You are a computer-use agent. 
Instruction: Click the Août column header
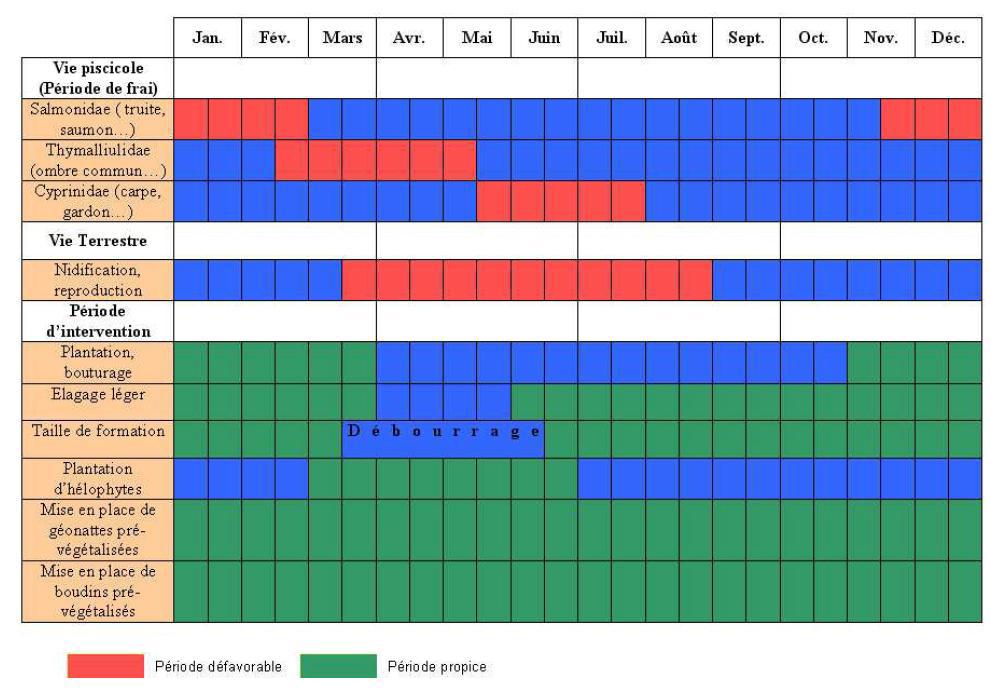(x=678, y=39)
